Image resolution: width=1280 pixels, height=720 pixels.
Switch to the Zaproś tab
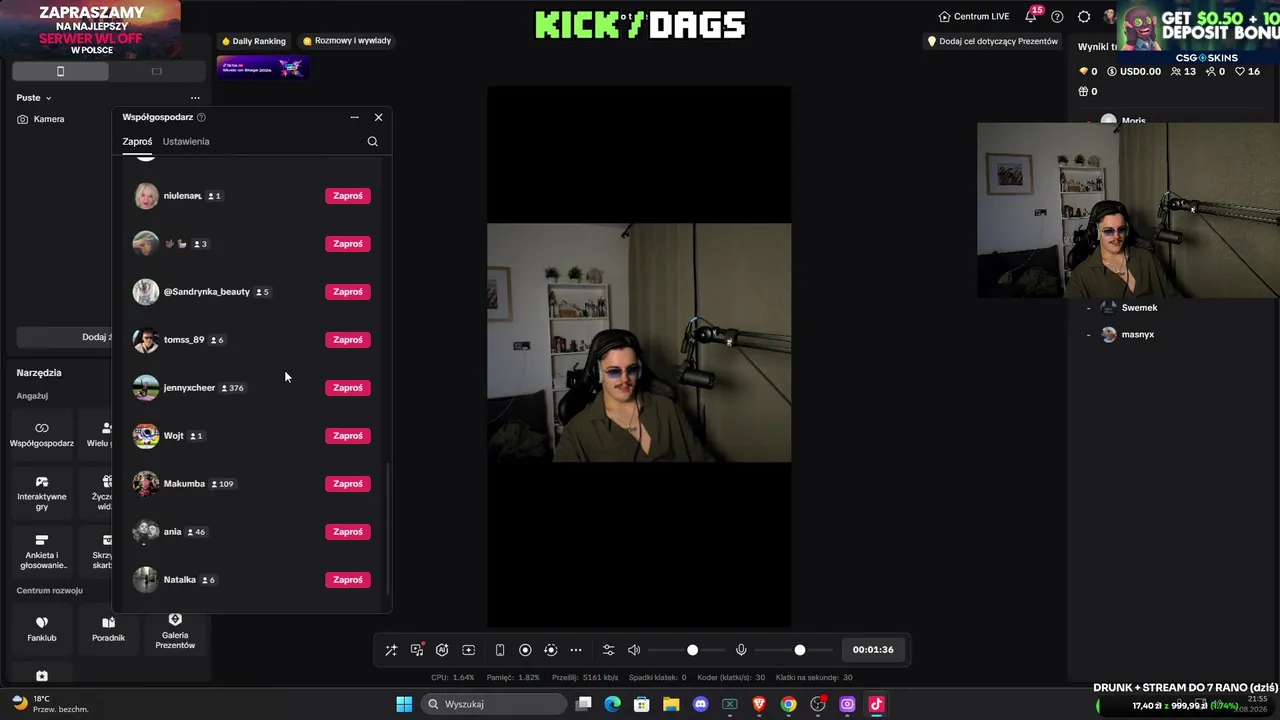pyautogui.click(x=137, y=141)
